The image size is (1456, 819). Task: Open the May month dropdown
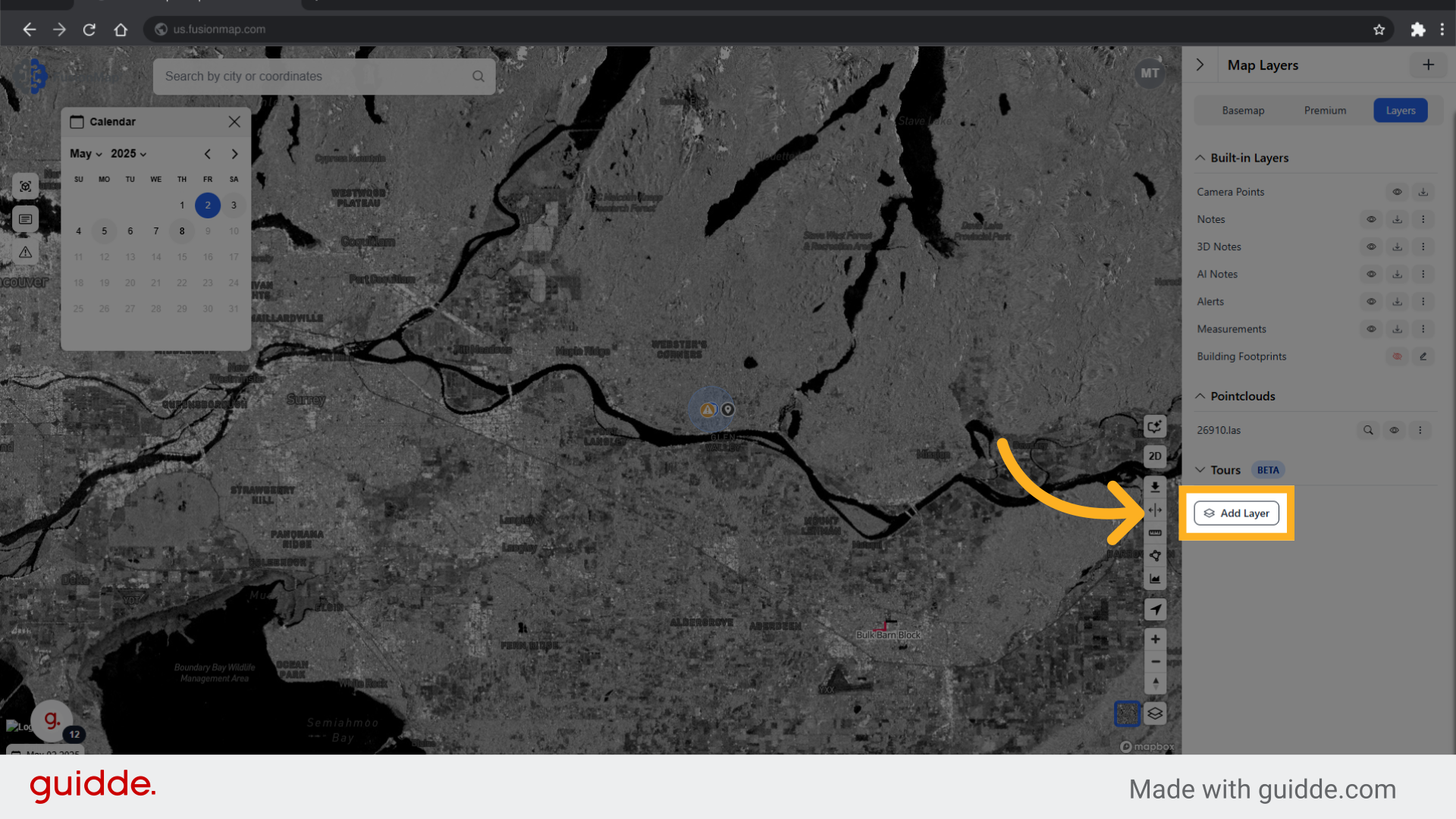(x=86, y=153)
